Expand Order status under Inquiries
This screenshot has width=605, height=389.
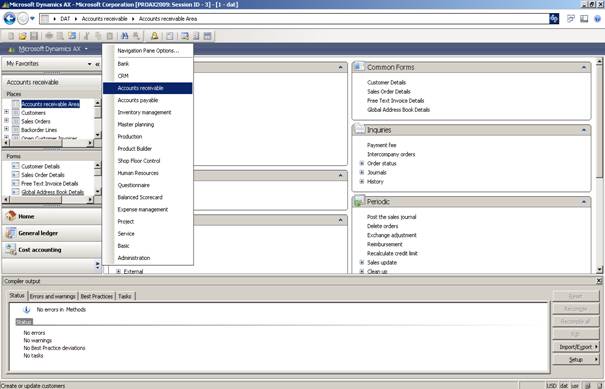click(x=362, y=163)
